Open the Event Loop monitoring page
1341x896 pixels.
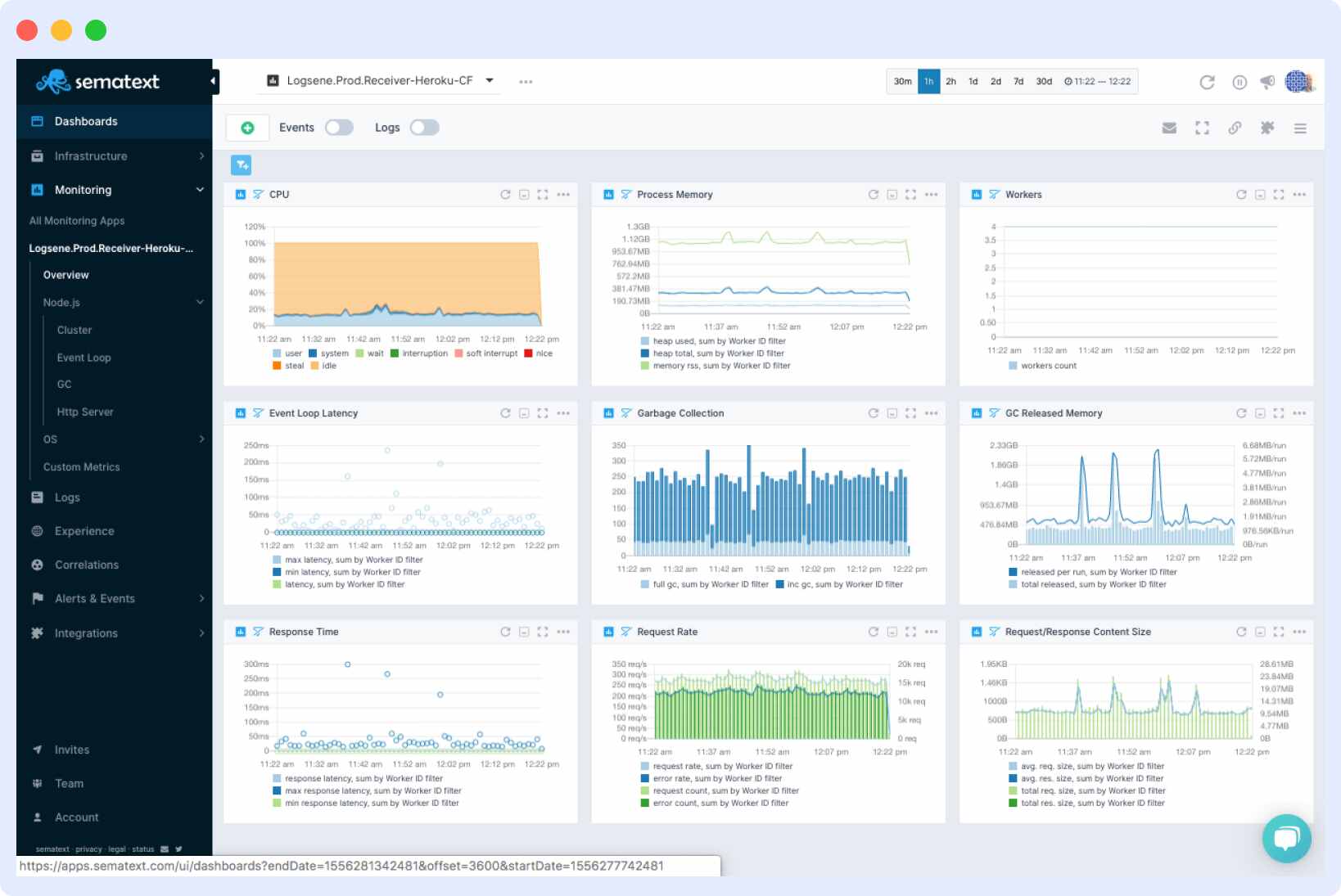[x=83, y=358]
